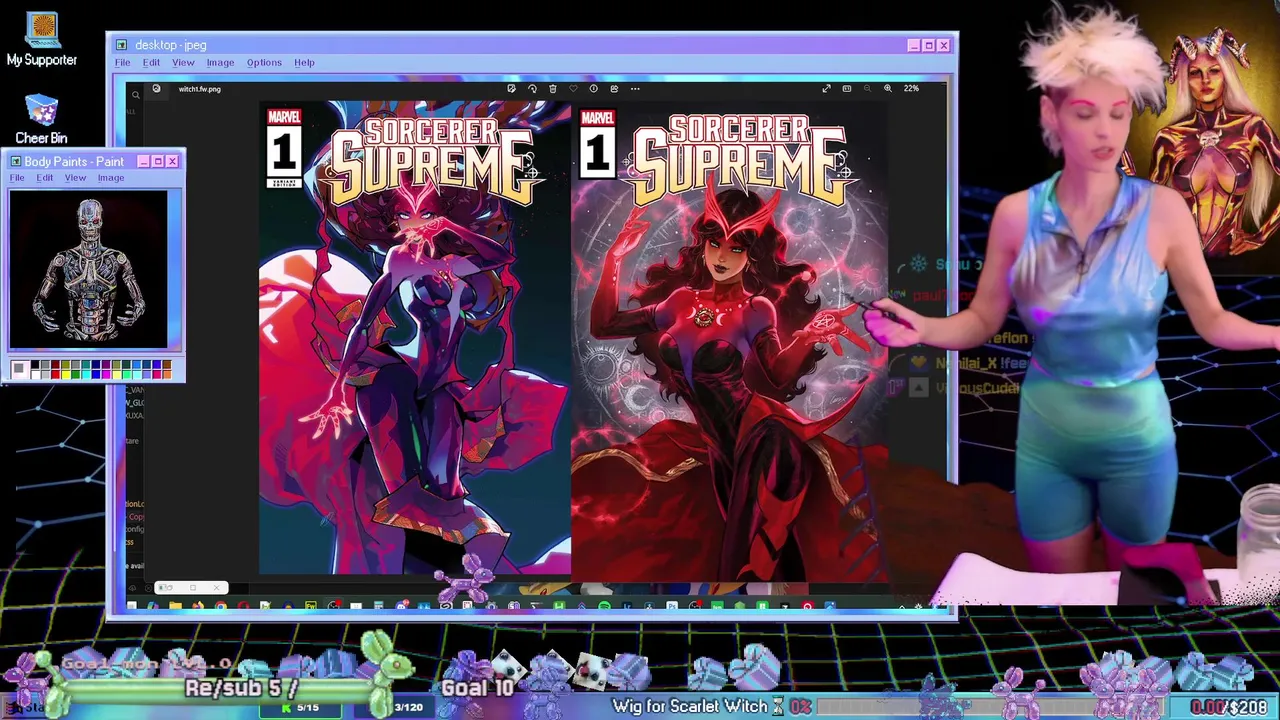Open File menu in desktop-jpeg window
This screenshot has width=1280, height=720.
pos(122,62)
